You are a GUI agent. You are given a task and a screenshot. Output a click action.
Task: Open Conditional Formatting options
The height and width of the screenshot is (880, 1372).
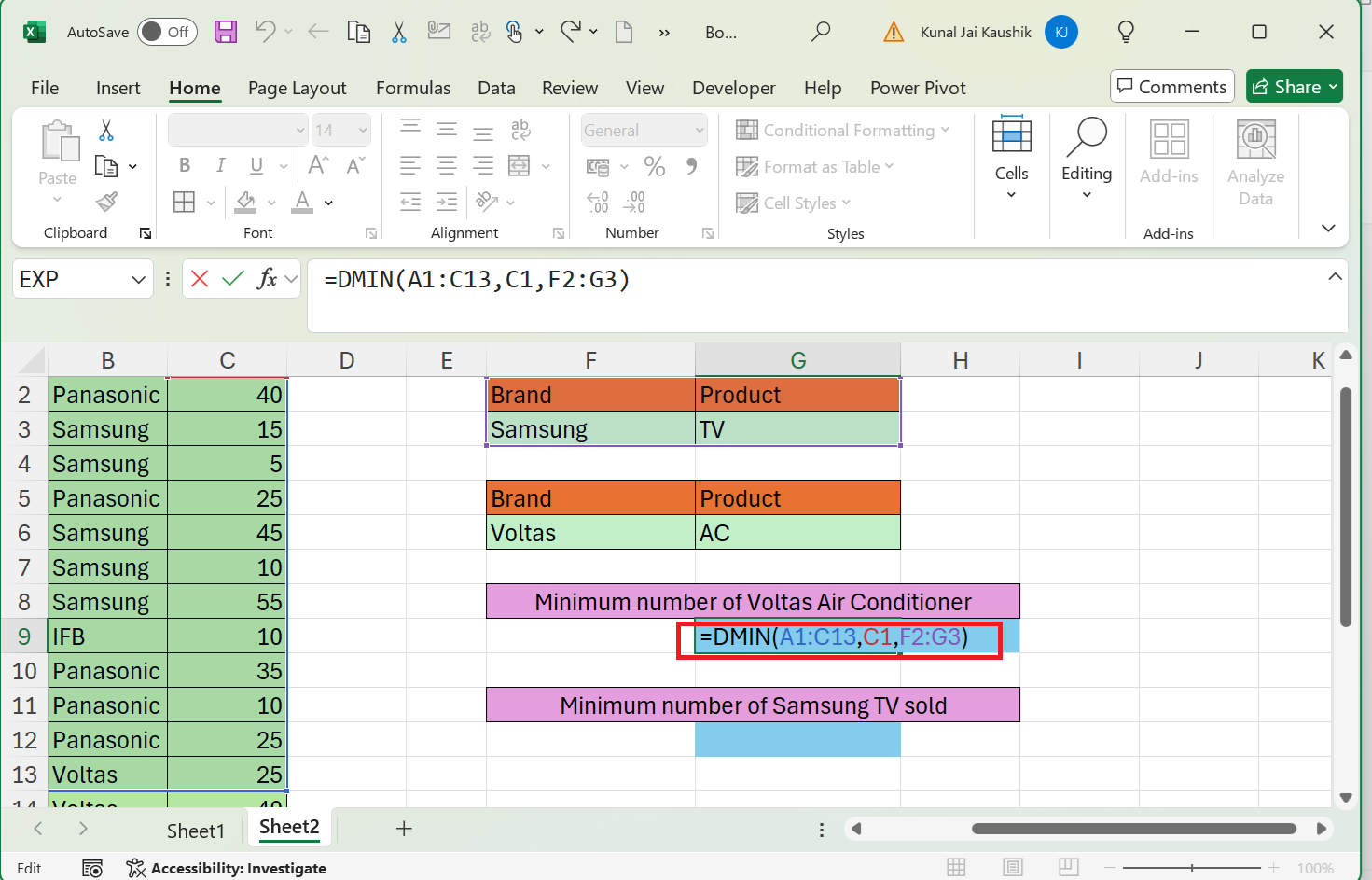[842, 130]
